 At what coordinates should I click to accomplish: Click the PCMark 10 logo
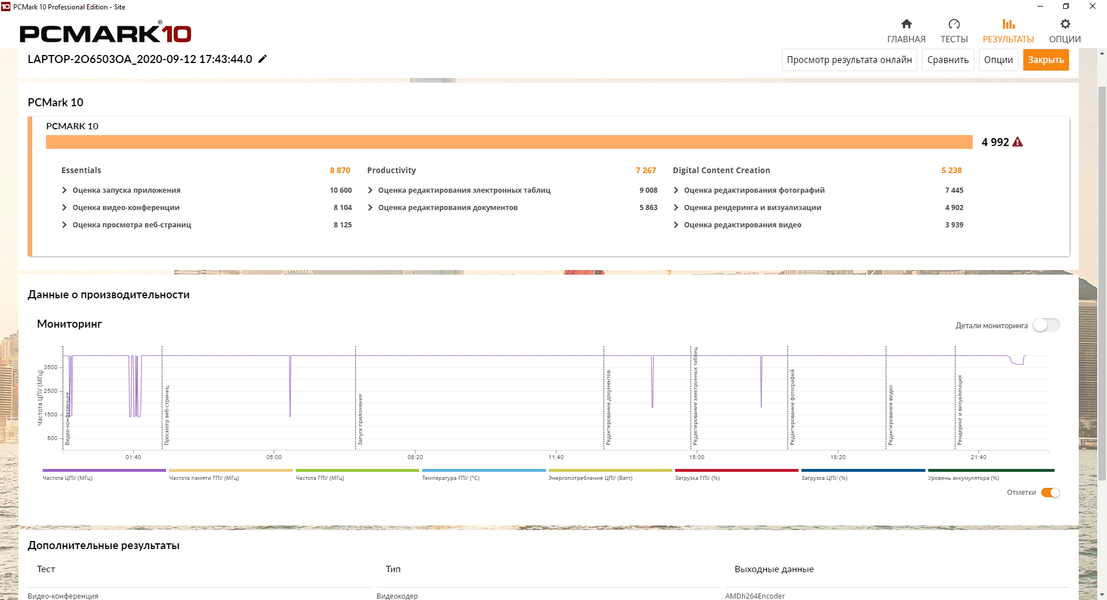[105, 34]
